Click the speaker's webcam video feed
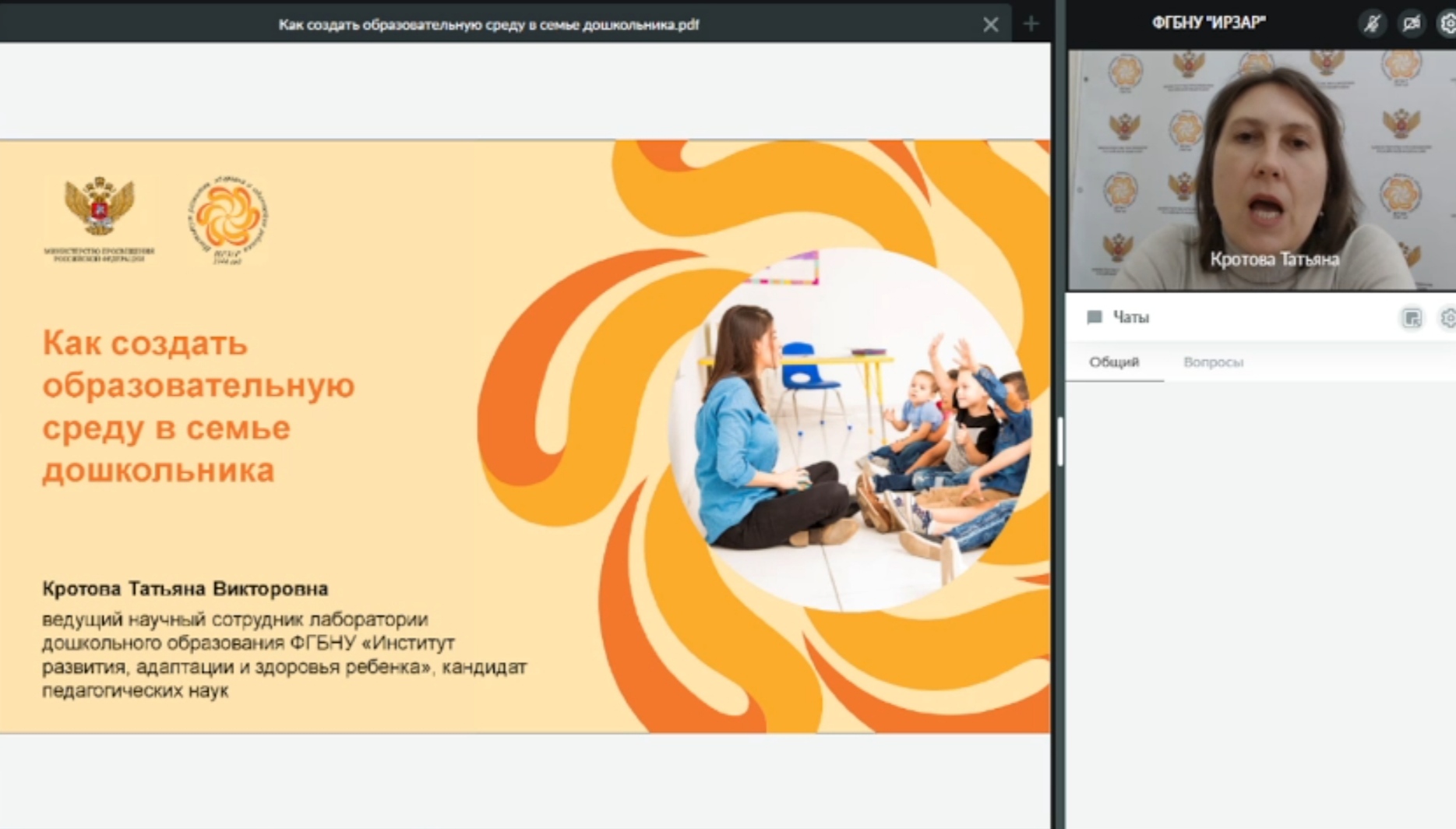The width and height of the screenshot is (1456, 829). point(1260,156)
